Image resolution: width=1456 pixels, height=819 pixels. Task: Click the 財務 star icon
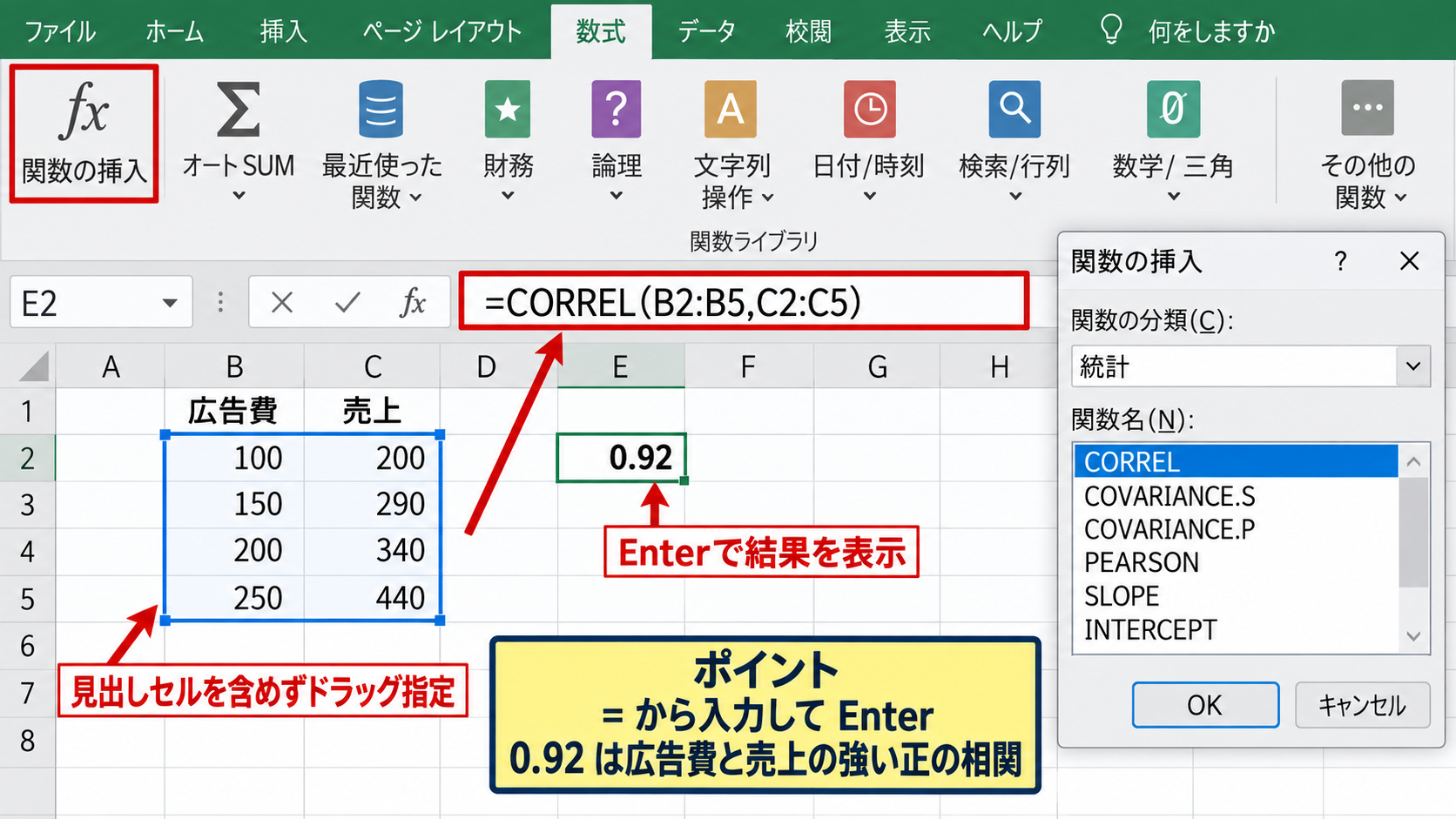click(x=508, y=109)
